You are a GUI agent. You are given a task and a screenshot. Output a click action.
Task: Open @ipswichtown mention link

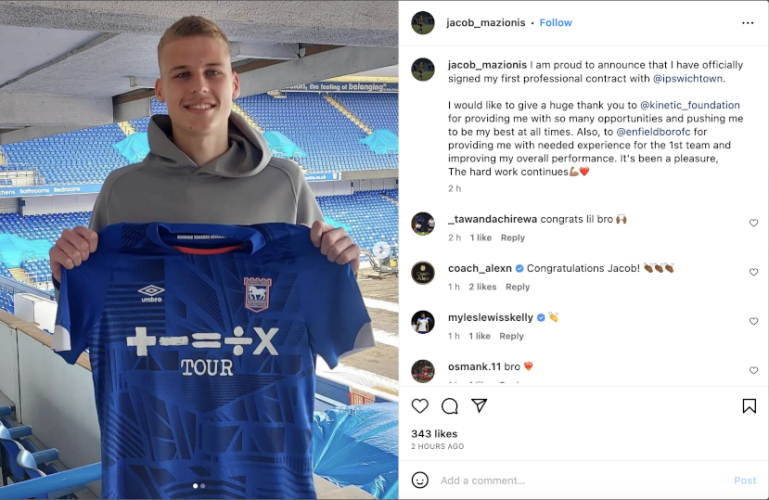pos(688,78)
